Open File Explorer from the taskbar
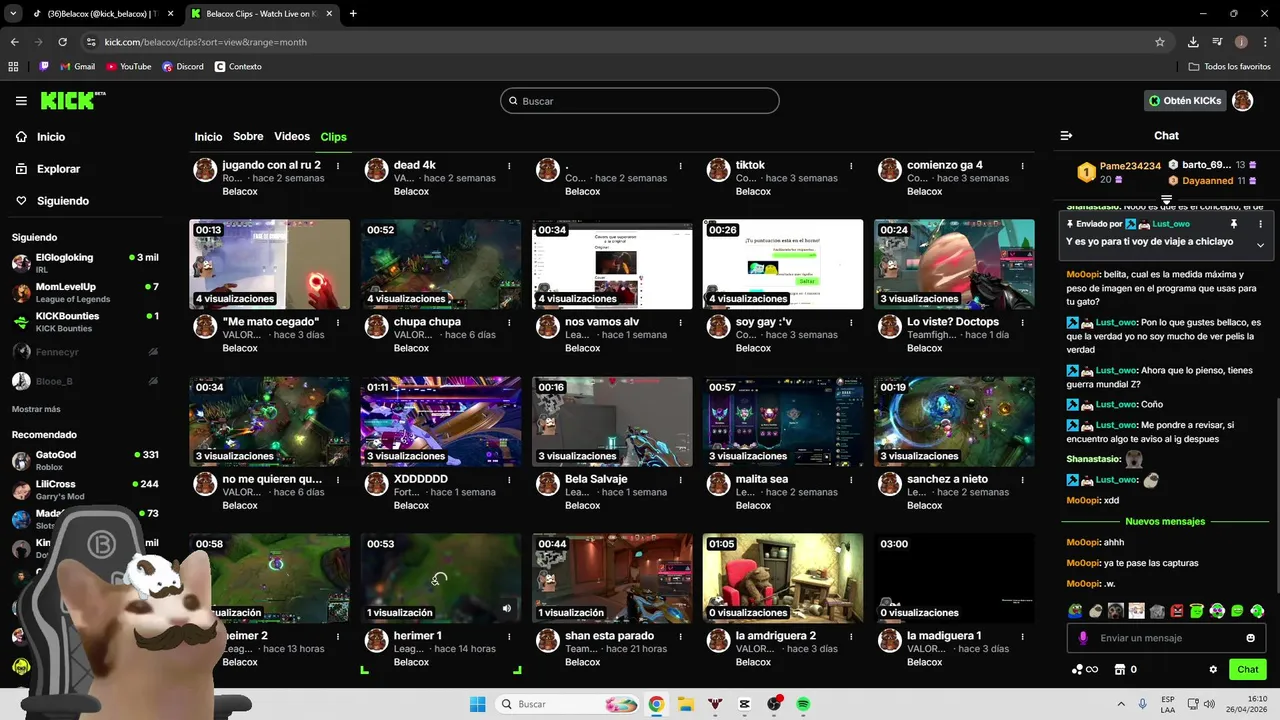 [686, 704]
